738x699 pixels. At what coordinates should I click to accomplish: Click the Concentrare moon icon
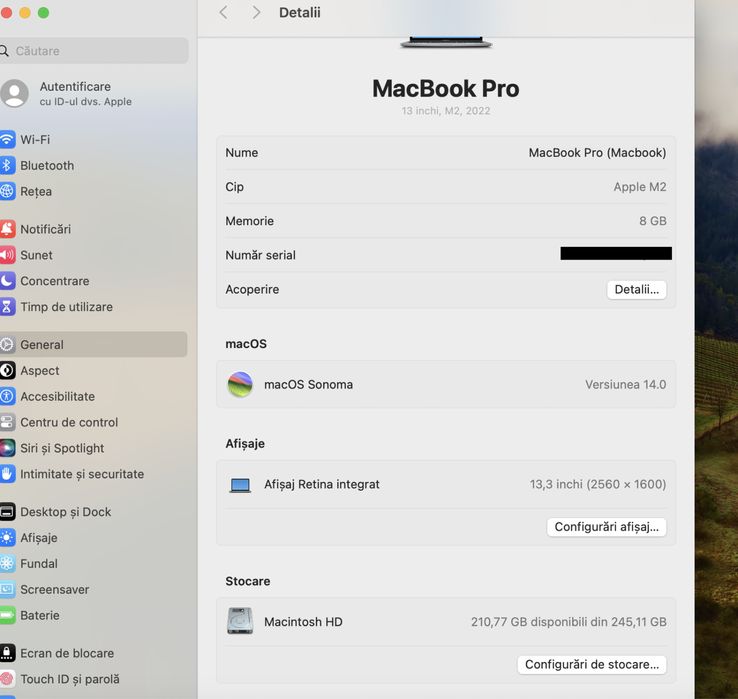[7, 281]
